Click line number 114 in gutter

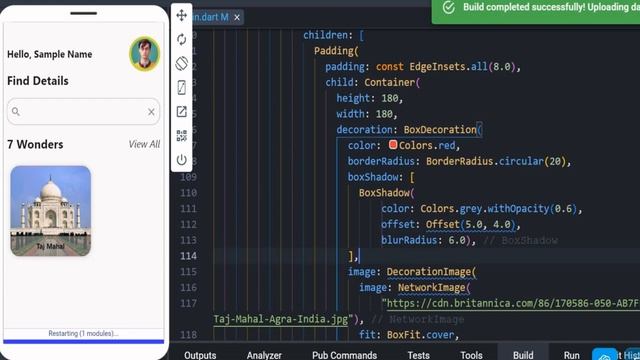(188, 256)
